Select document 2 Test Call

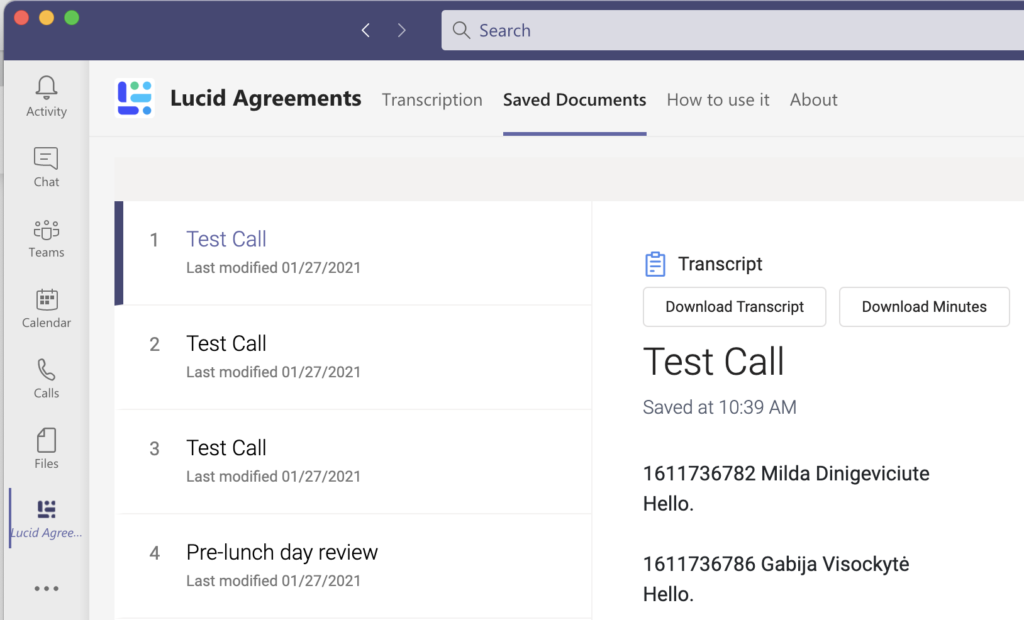[x=353, y=357]
